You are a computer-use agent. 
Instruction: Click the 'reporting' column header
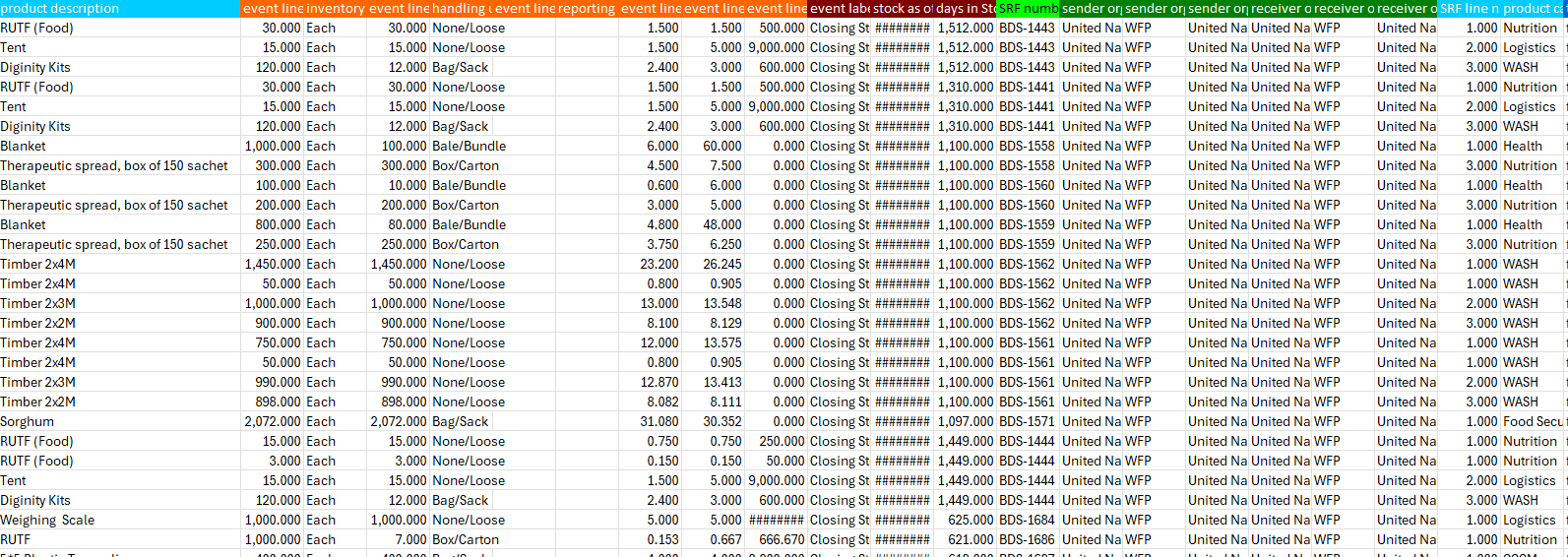pos(587,8)
